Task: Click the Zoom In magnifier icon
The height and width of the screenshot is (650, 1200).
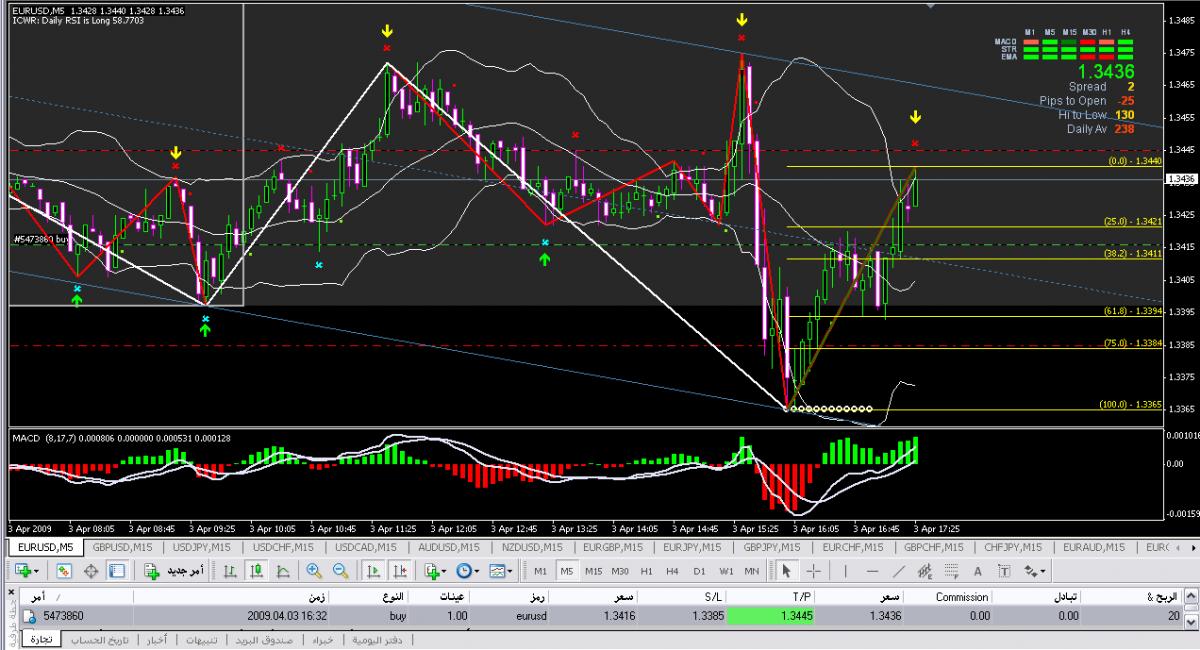Action: point(314,571)
